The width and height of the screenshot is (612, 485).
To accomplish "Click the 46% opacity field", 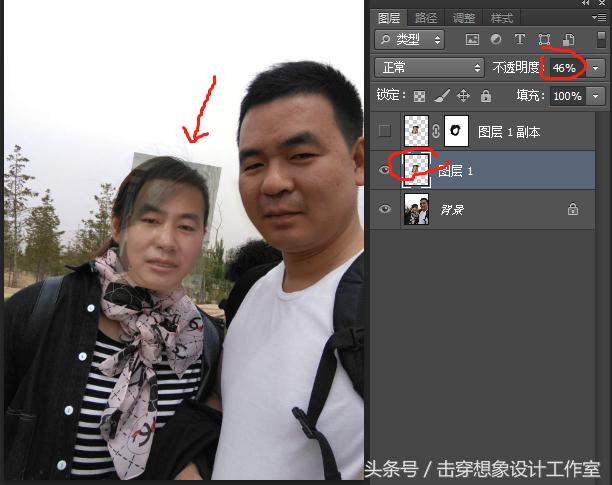I will pos(566,68).
